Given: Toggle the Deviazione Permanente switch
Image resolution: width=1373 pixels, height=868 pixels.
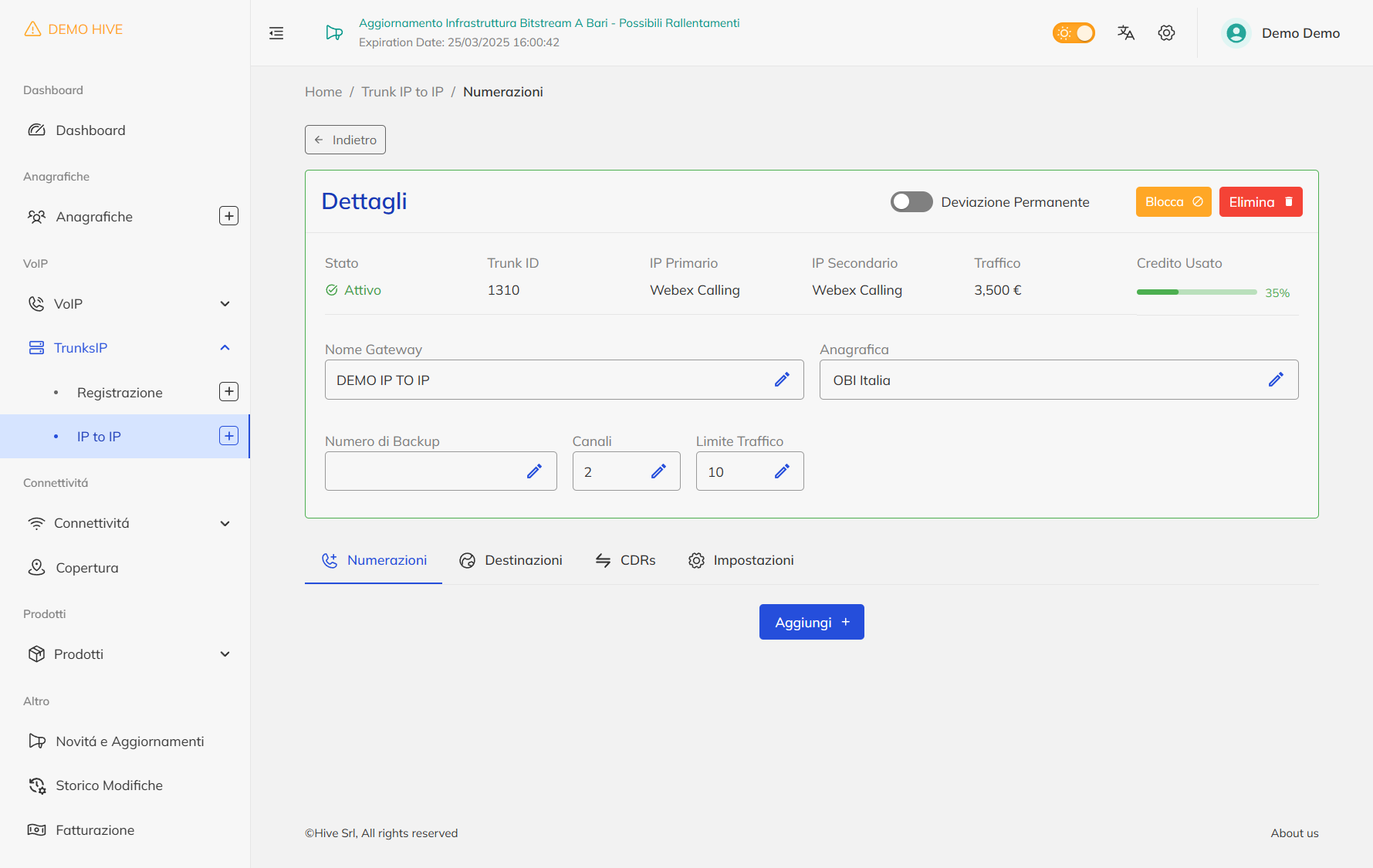Looking at the screenshot, I should click(911, 202).
